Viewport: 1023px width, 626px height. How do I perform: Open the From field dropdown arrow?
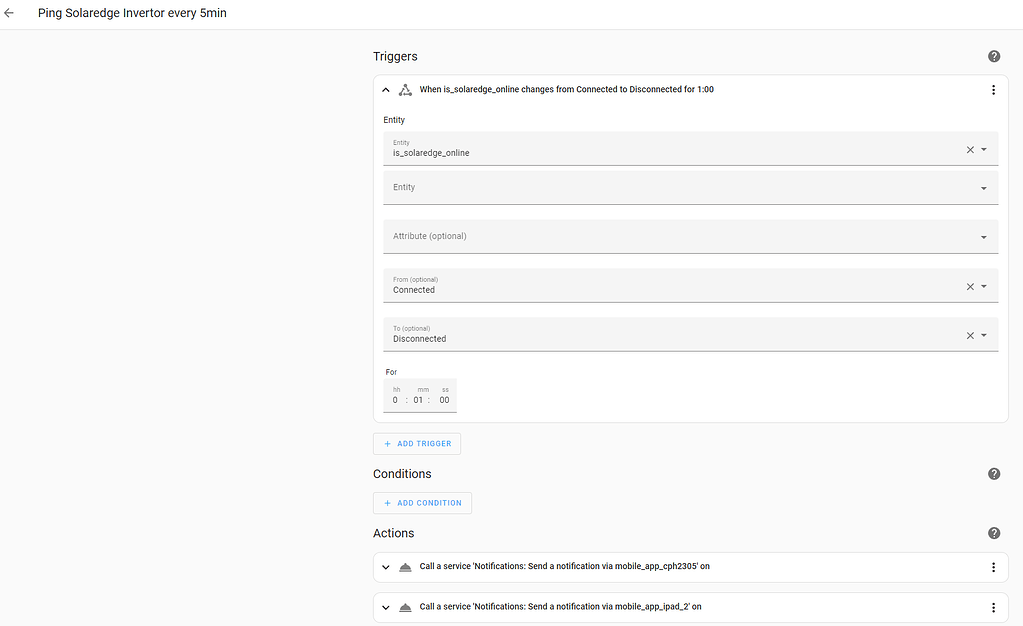point(985,285)
